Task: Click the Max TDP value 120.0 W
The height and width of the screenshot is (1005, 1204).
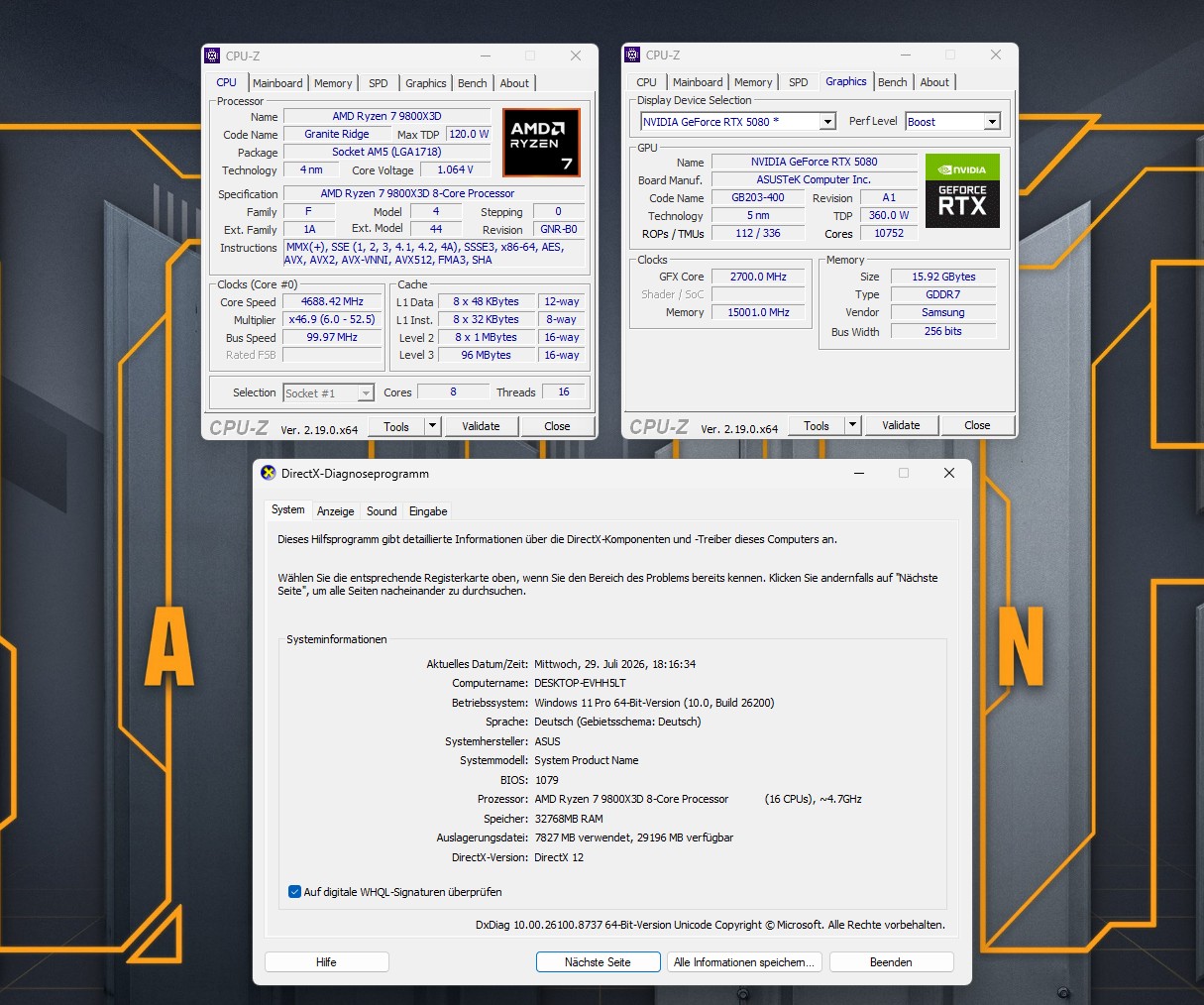Action: point(469,134)
